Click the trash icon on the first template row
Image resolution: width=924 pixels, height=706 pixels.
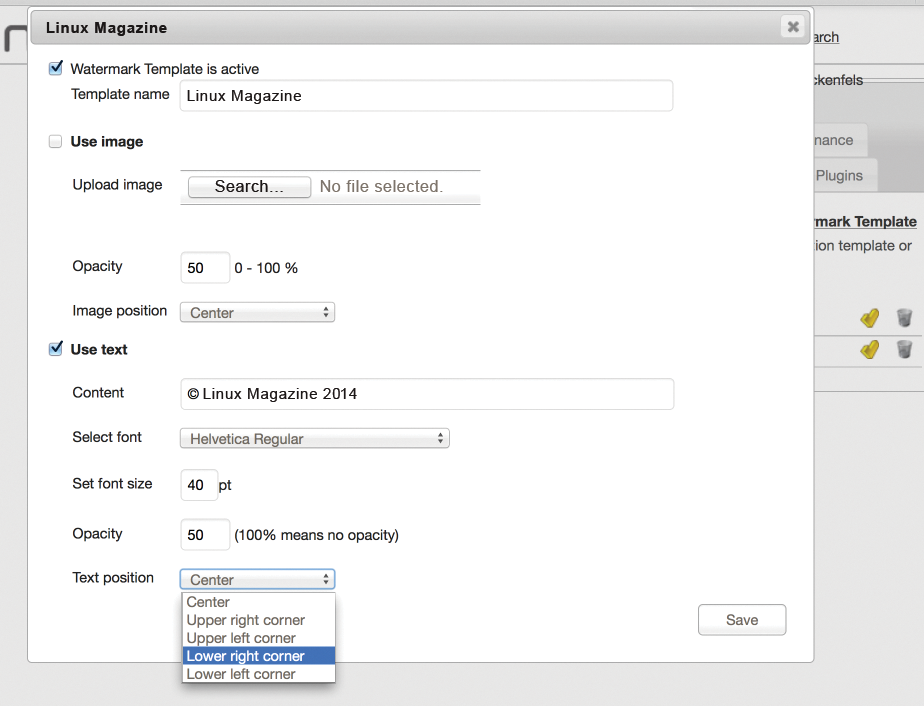point(904,317)
